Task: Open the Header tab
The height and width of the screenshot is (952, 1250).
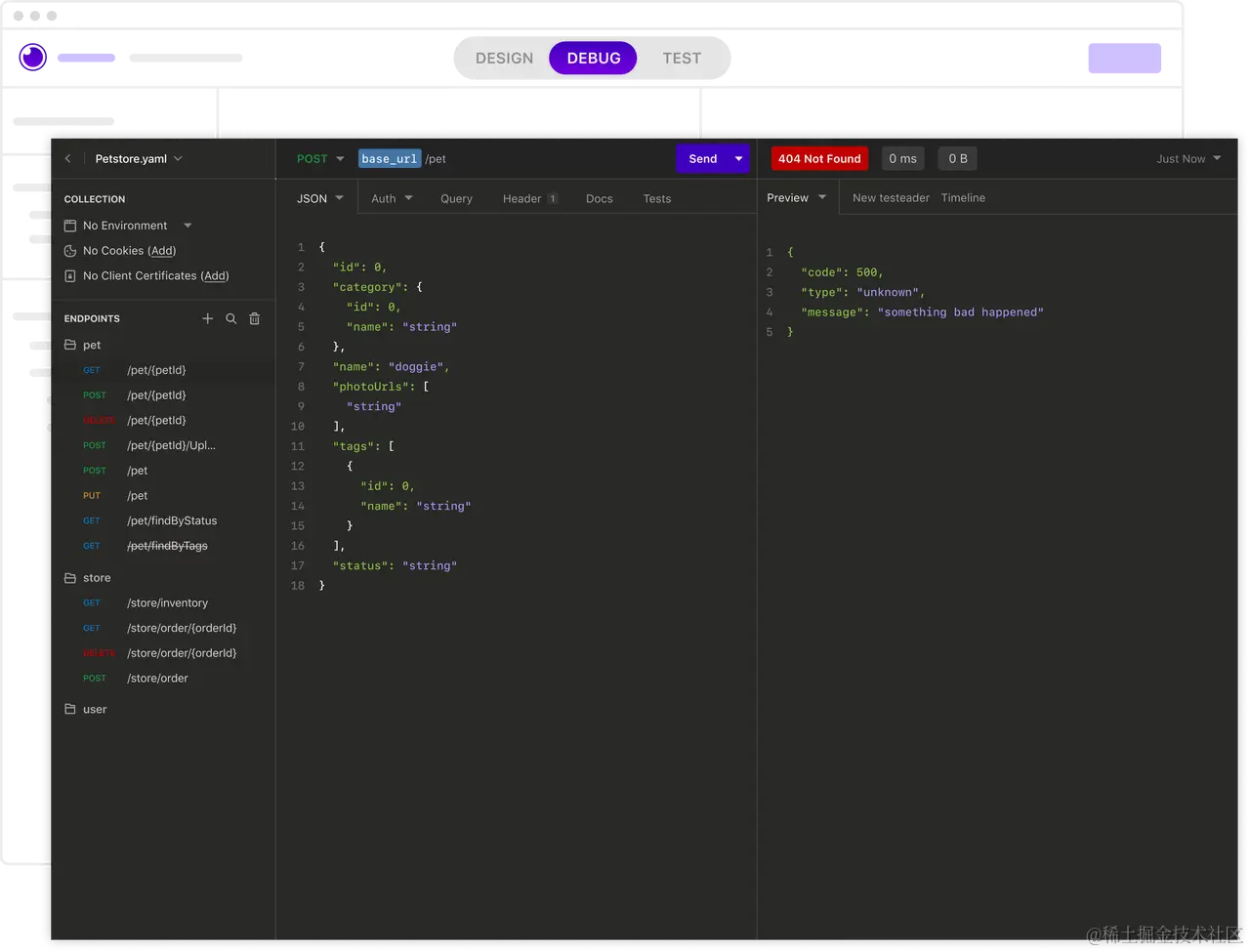Action: [529, 198]
